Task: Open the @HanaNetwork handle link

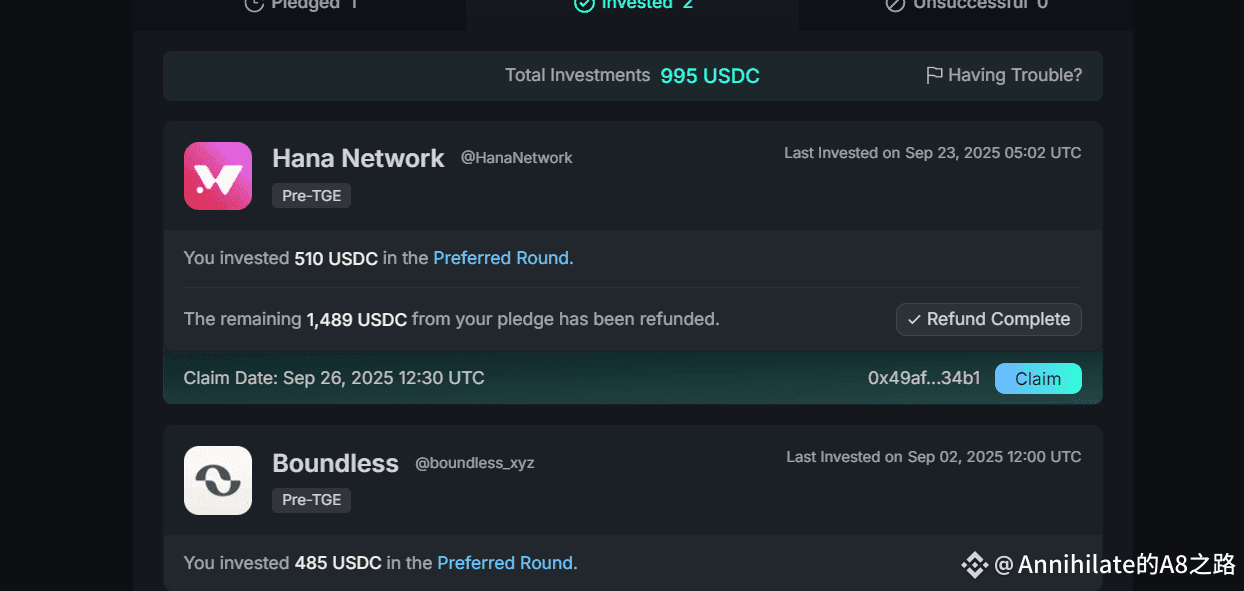Action: click(x=516, y=158)
